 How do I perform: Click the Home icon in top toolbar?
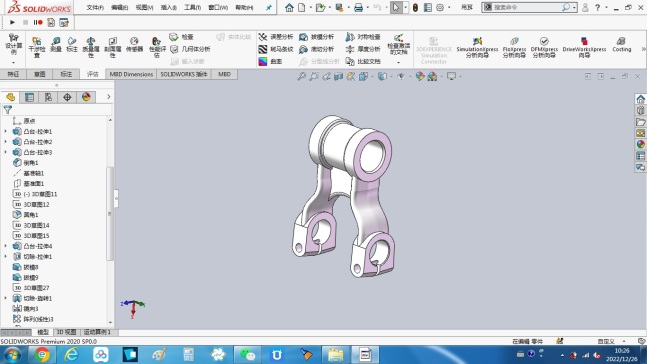pyautogui.click(x=289, y=7)
